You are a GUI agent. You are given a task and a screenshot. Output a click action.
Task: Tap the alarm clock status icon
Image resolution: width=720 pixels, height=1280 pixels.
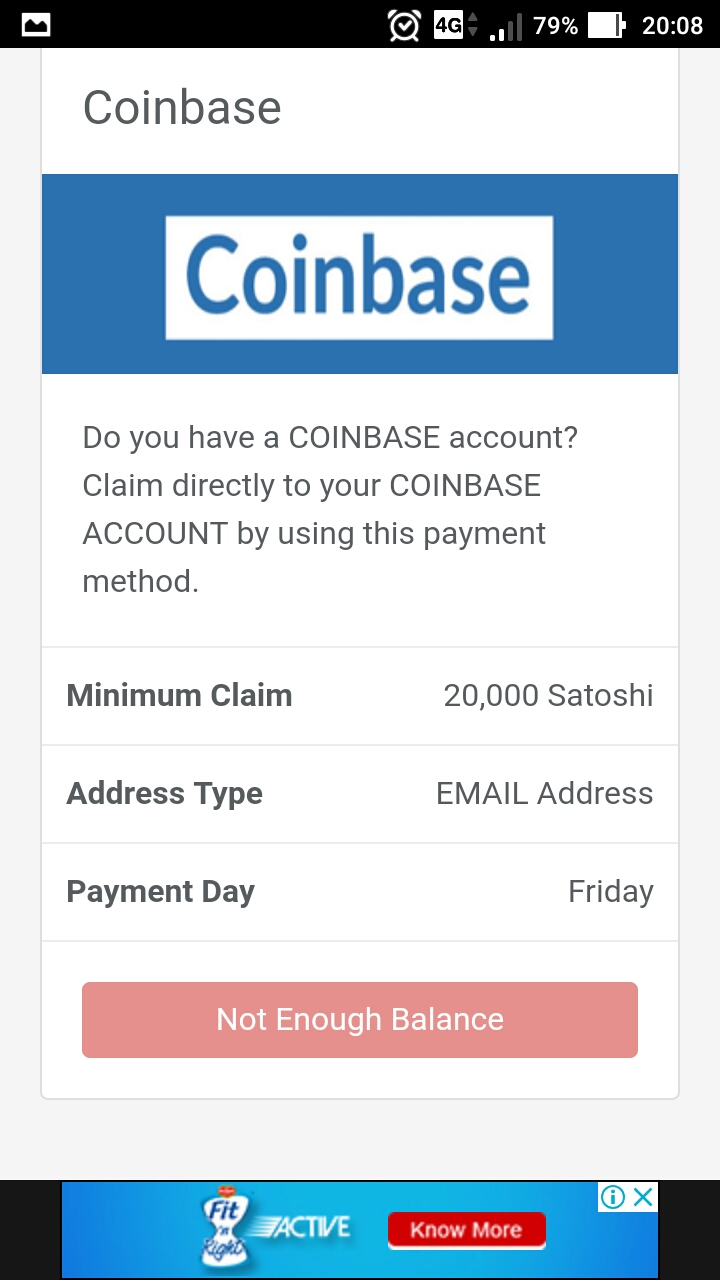coord(404,25)
